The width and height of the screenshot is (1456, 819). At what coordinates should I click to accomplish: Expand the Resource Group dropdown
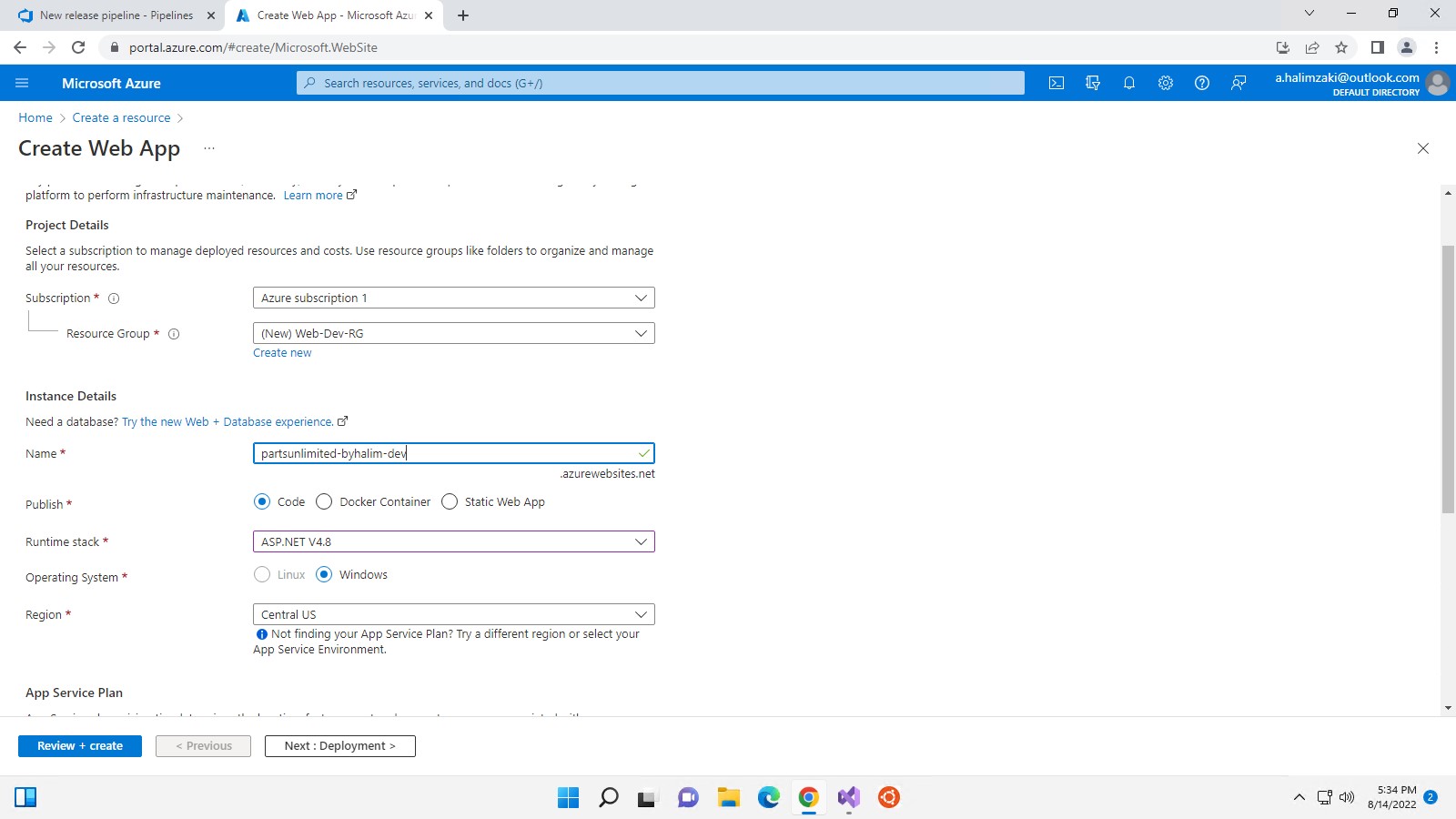[454, 334]
